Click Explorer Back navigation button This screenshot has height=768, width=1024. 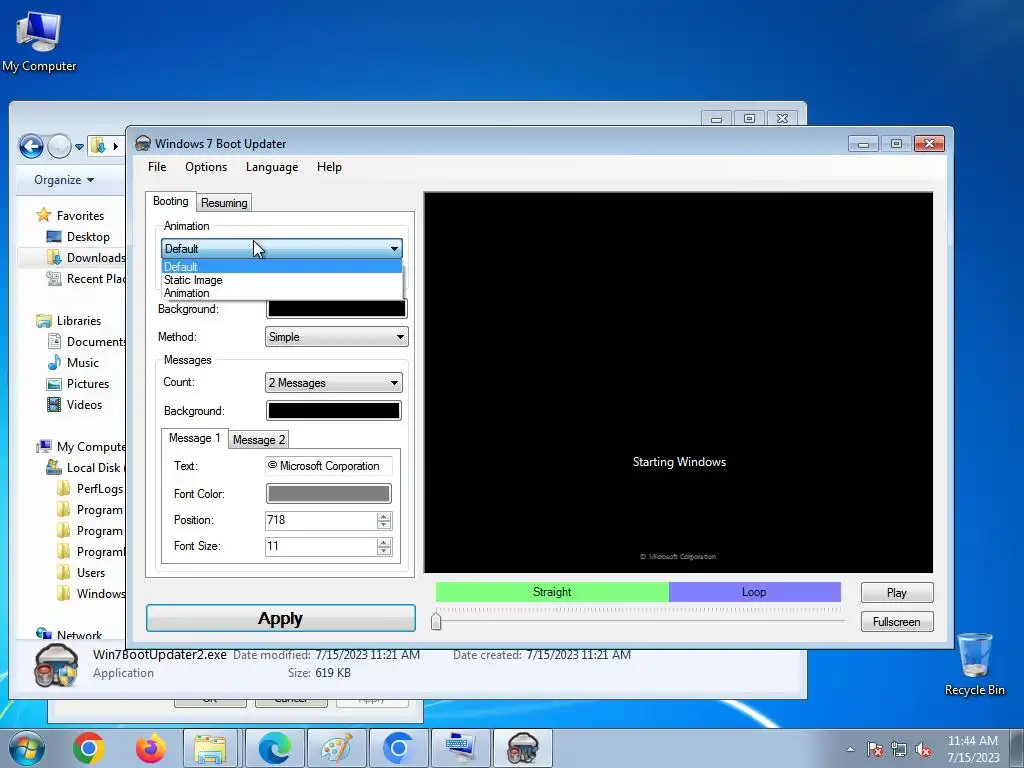click(x=31, y=146)
